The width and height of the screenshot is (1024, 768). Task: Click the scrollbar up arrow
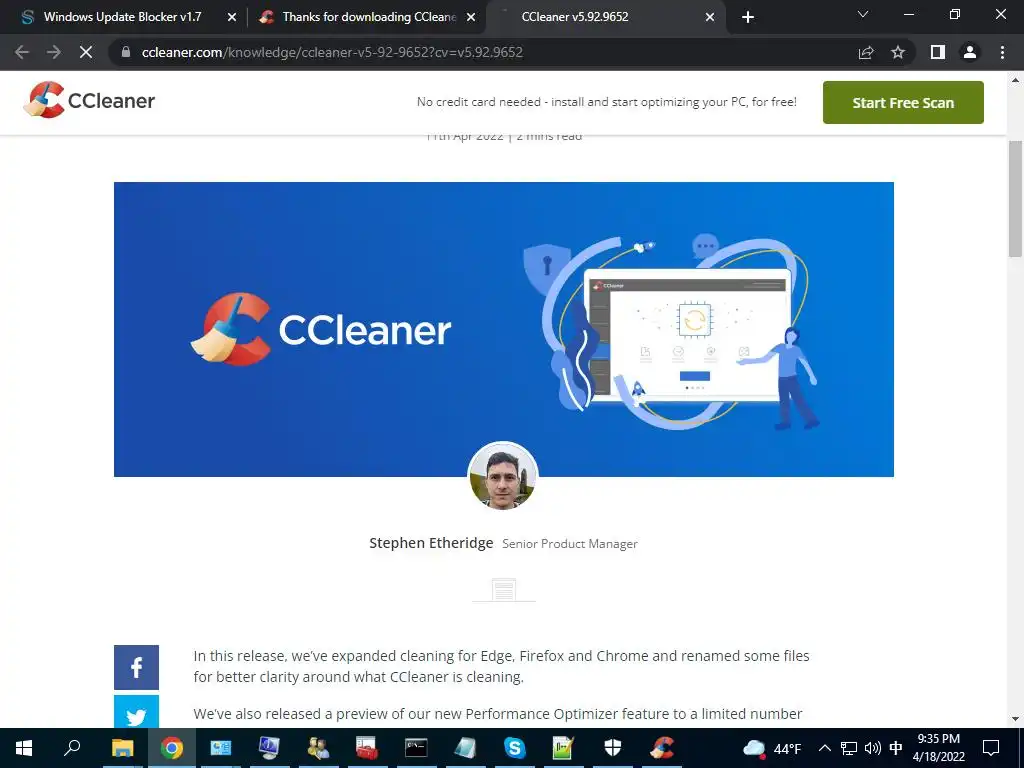[1015, 80]
